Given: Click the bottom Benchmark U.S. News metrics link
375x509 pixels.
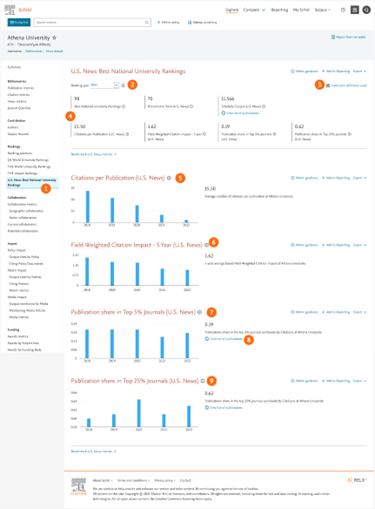Looking at the screenshot, I should 93,451.
